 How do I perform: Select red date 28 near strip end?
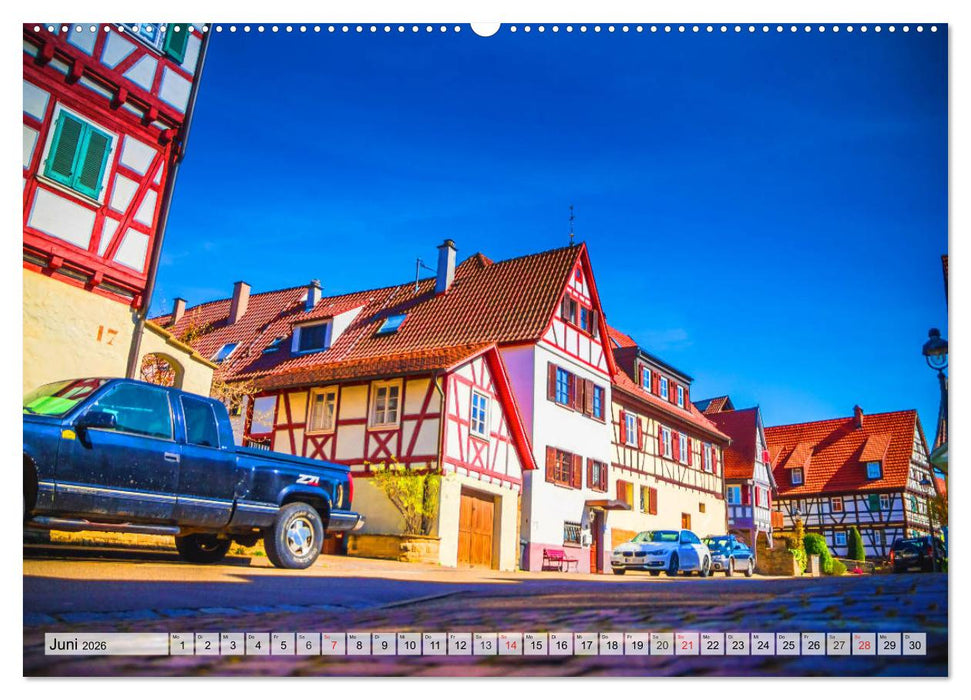865,645
